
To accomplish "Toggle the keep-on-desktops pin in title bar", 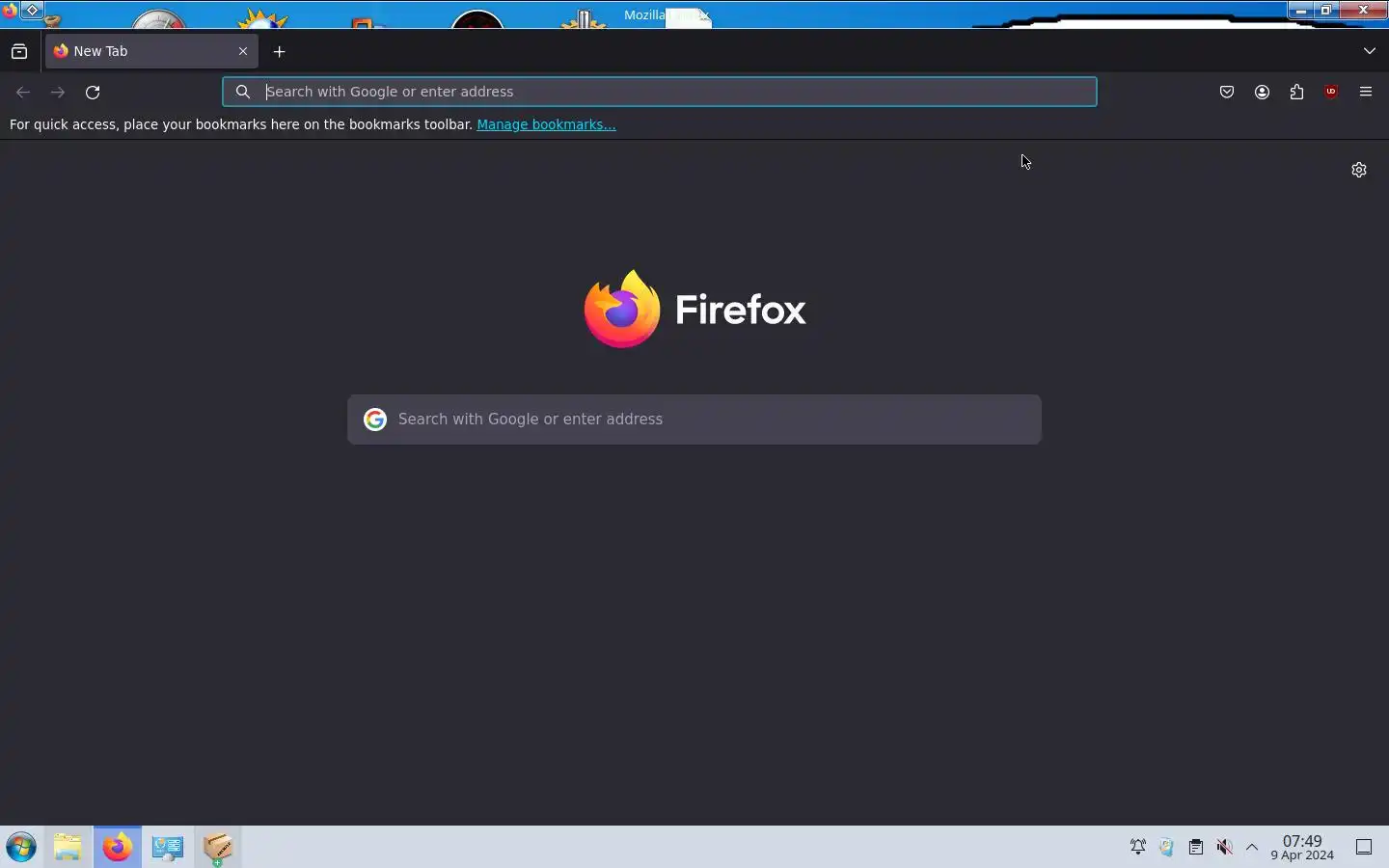I will [x=33, y=11].
